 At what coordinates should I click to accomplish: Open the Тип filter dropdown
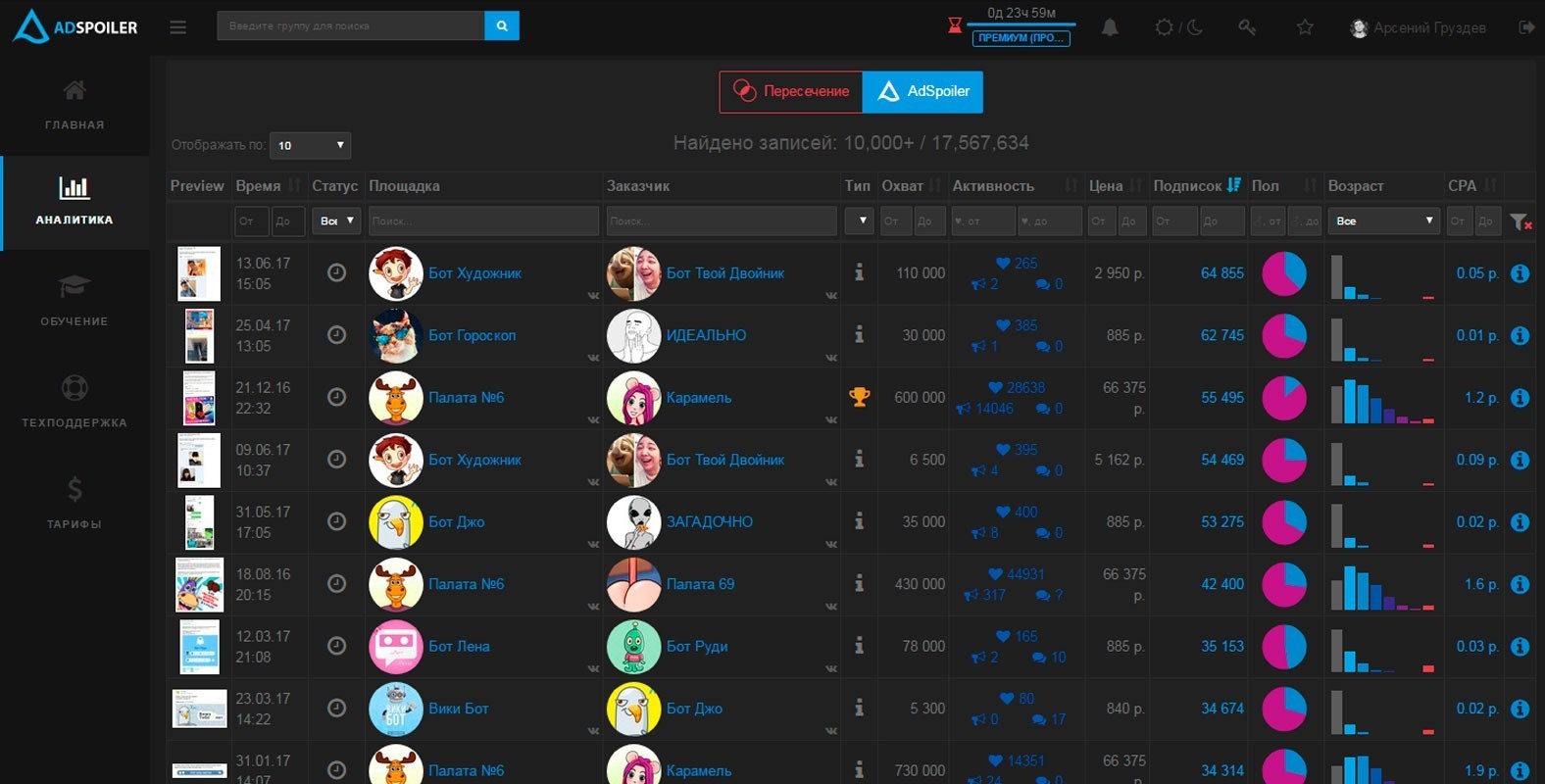(x=859, y=220)
